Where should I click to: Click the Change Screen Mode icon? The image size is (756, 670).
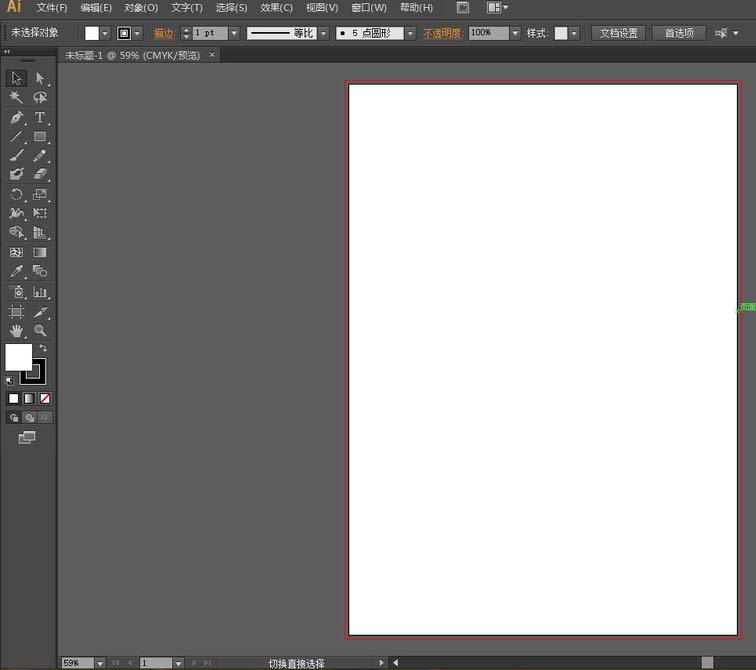click(x=27, y=437)
